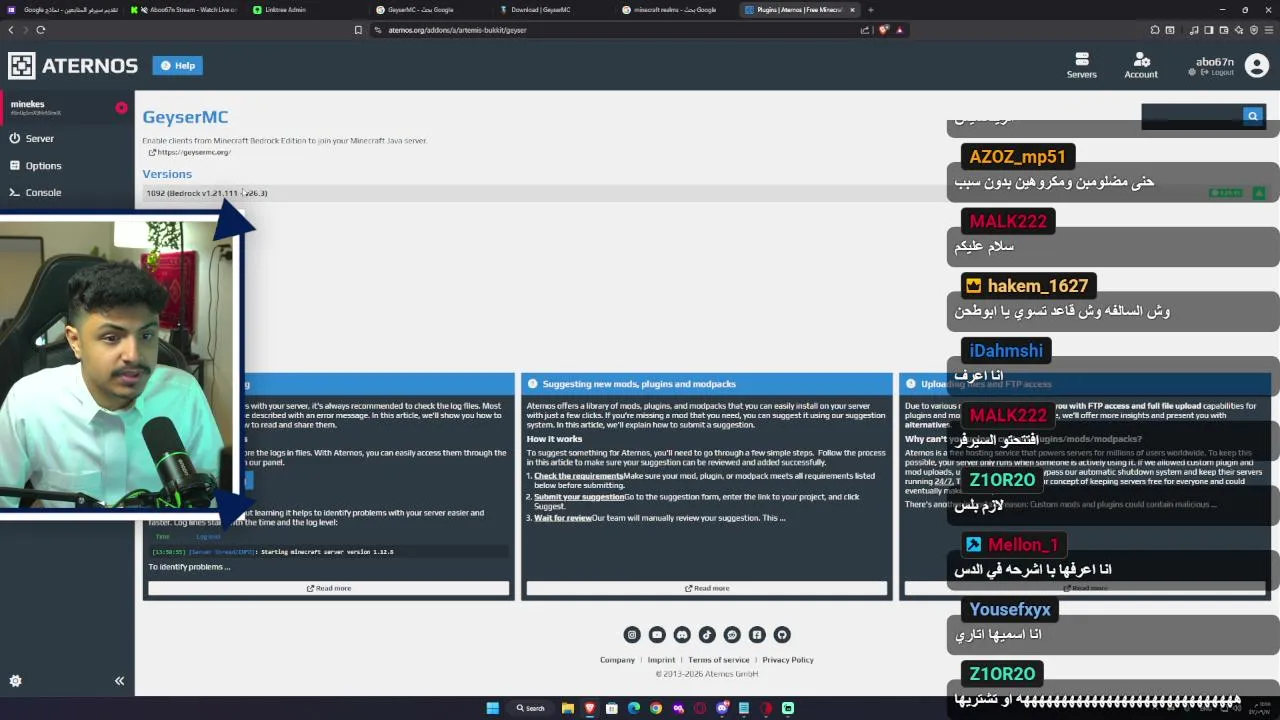Click the Windows taskbar Search box
This screenshot has height=720, width=1280.
530,708
